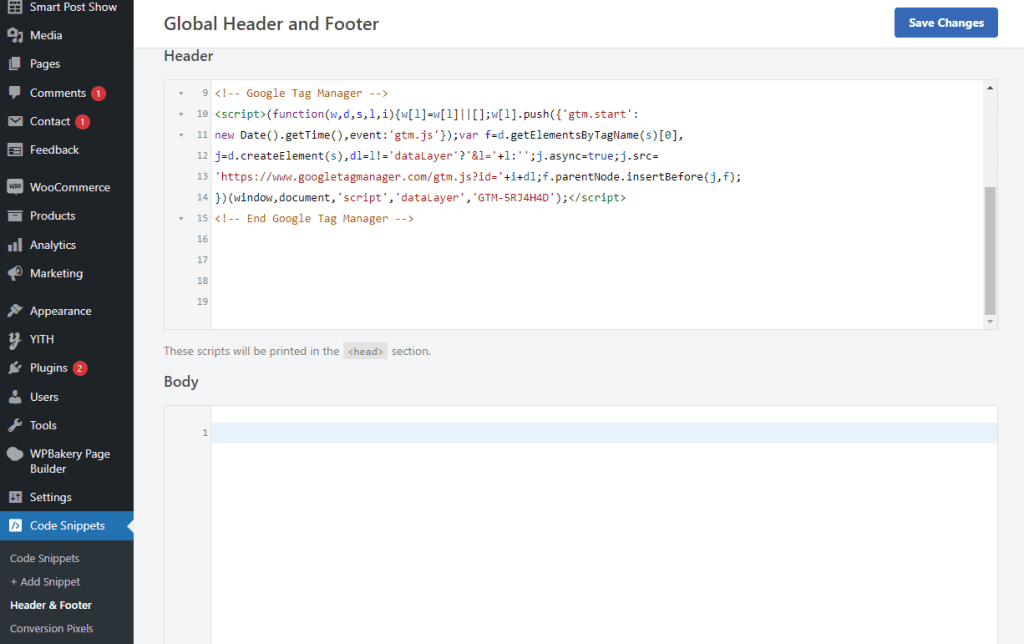Click the Pages sidebar icon
This screenshot has height=644, width=1024.
pyautogui.click(x=15, y=64)
